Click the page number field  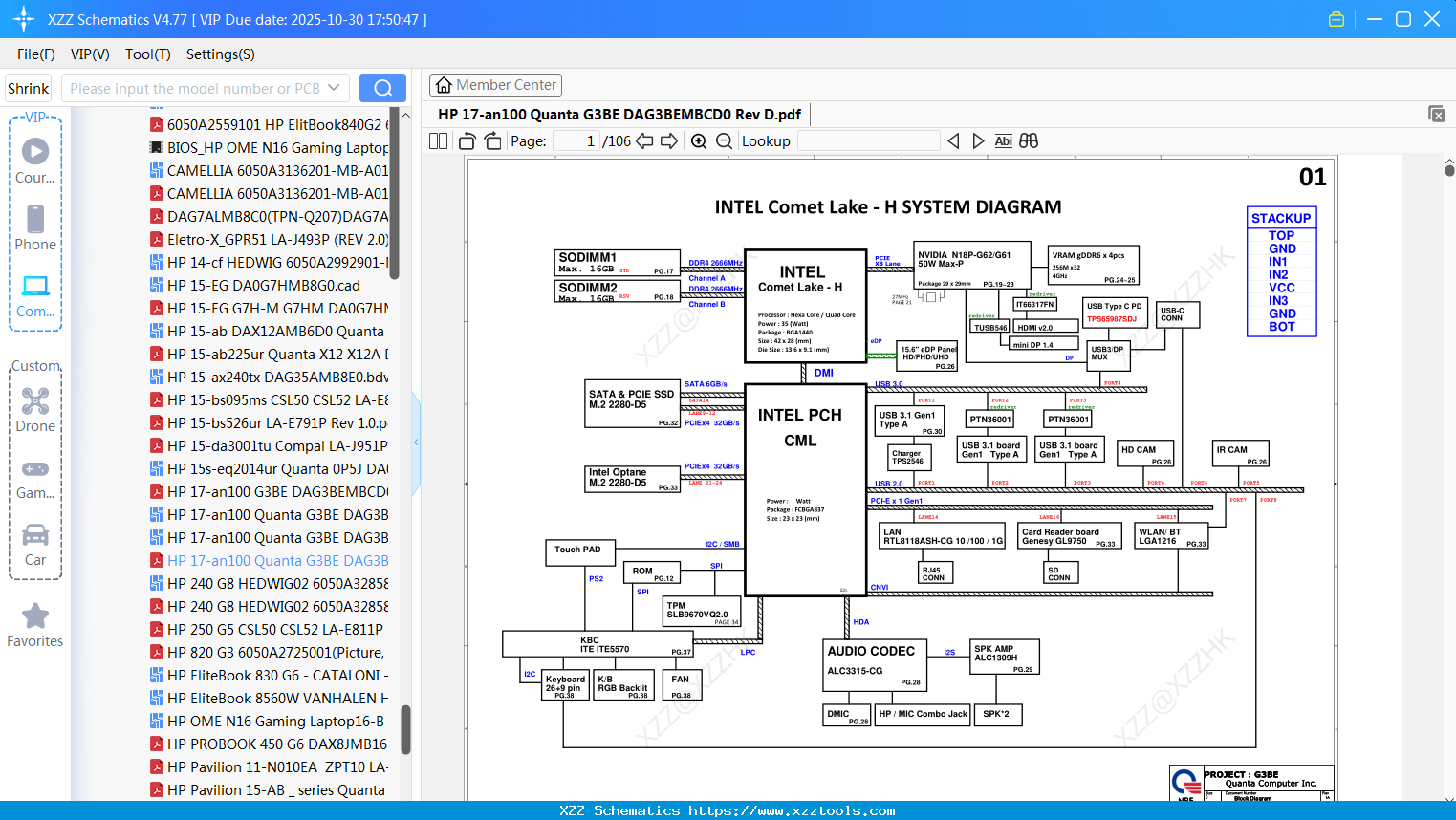pos(576,140)
